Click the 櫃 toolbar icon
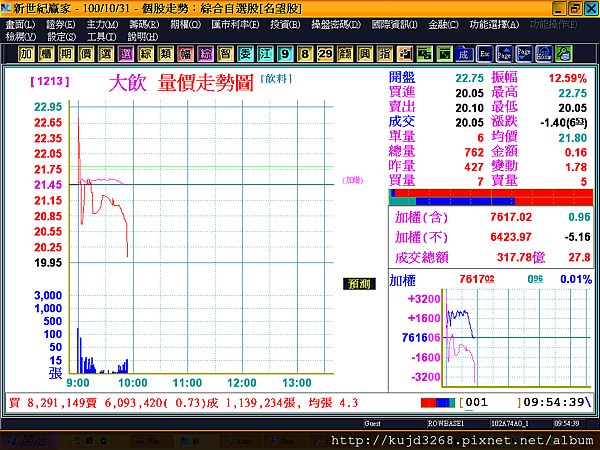Image resolution: width=600 pixels, height=450 pixels. pos(46,54)
